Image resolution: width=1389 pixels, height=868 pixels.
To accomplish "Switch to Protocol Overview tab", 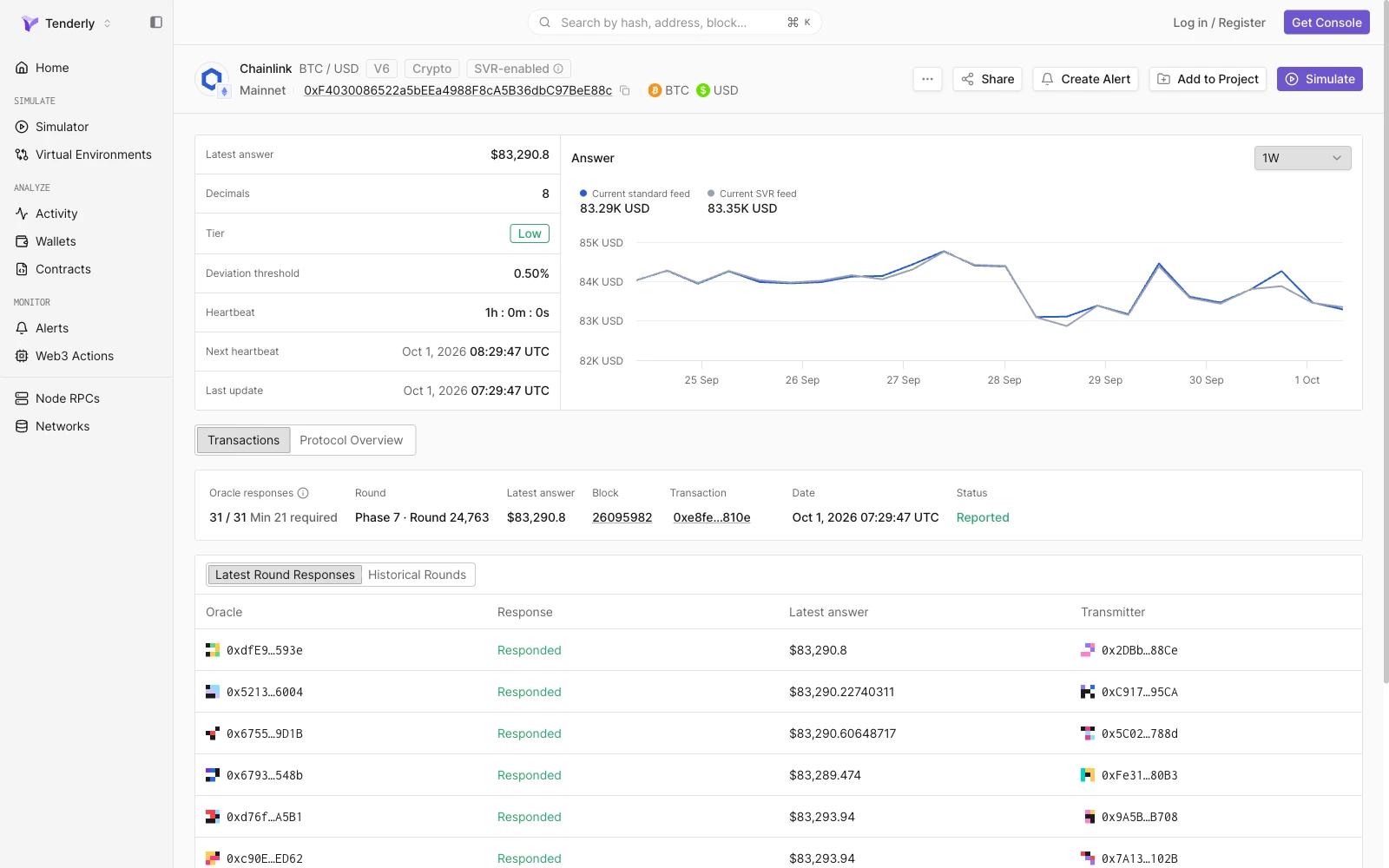I will pyautogui.click(x=352, y=440).
